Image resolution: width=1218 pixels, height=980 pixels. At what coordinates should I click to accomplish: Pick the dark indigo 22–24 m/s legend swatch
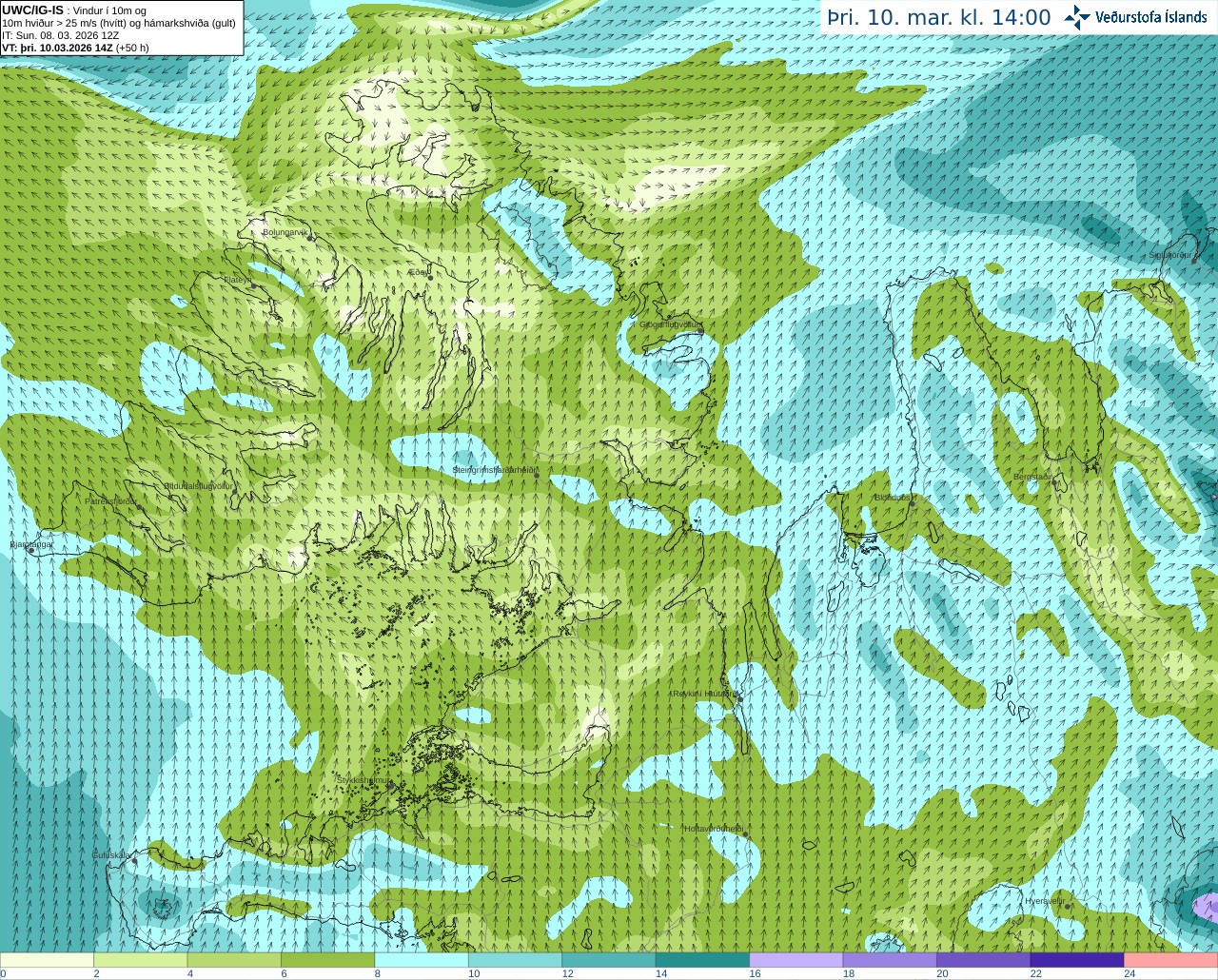click(1076, 960)
